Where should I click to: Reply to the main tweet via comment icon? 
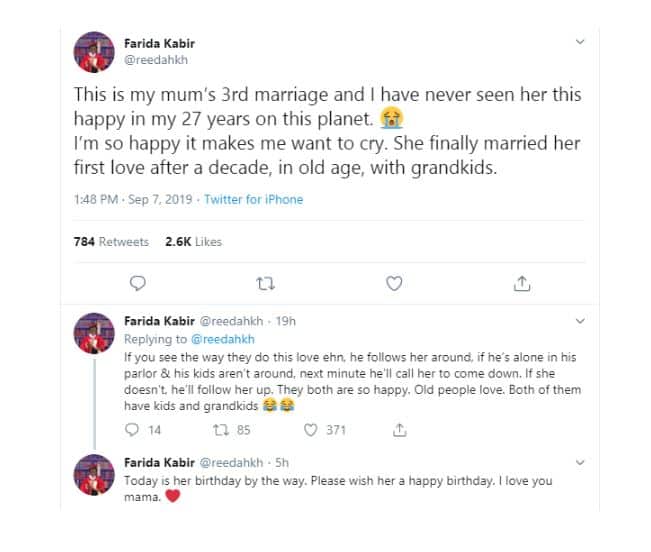tap(139, 284)
